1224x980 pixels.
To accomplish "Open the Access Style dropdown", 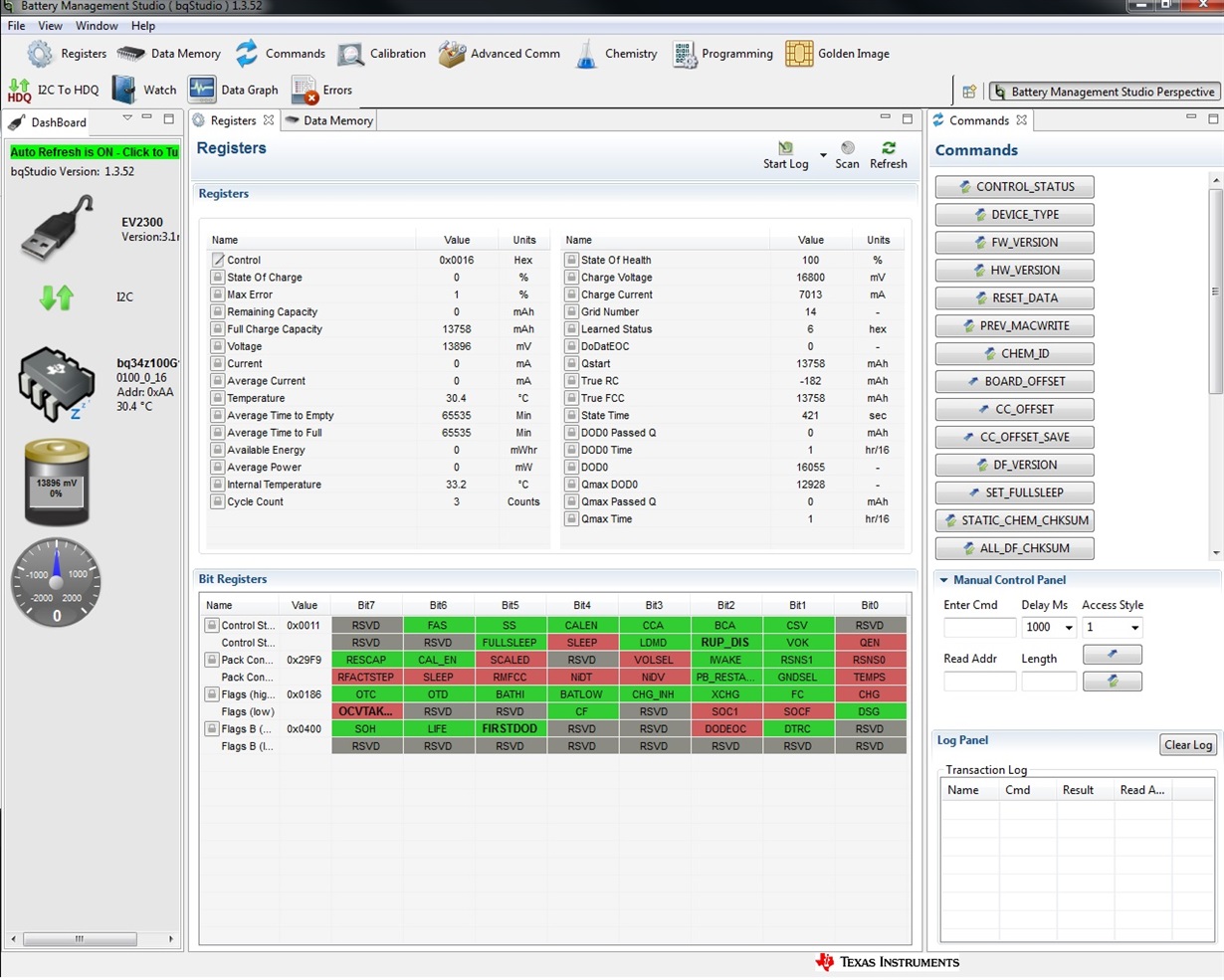I will point(1134,628).
